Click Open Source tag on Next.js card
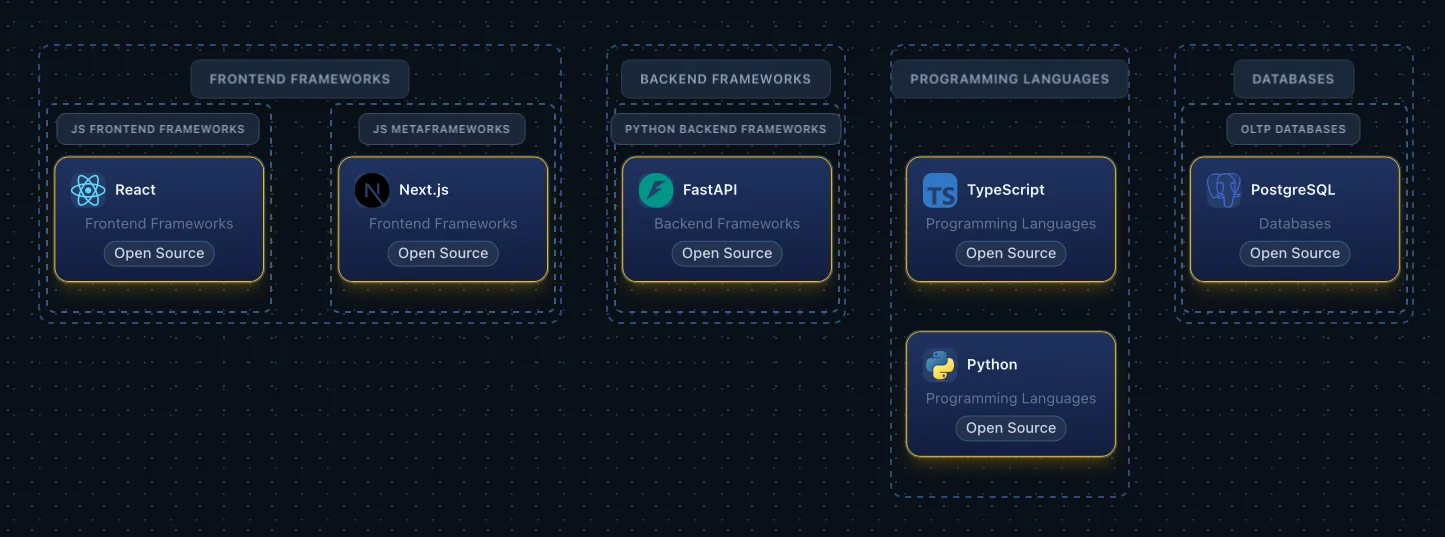1445x537 pixels. click(443, 253)
